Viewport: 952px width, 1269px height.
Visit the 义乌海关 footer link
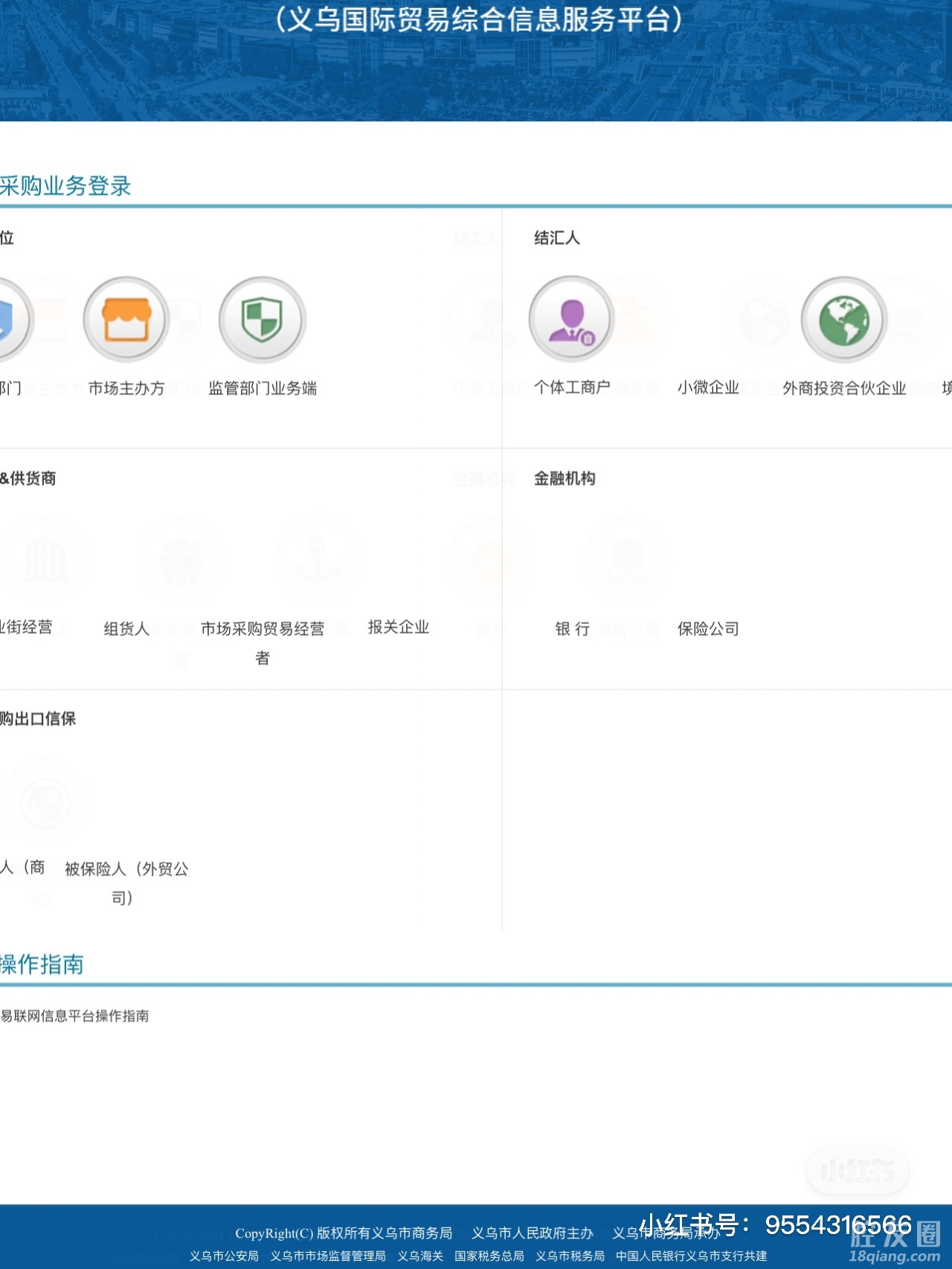(420, 1256)
